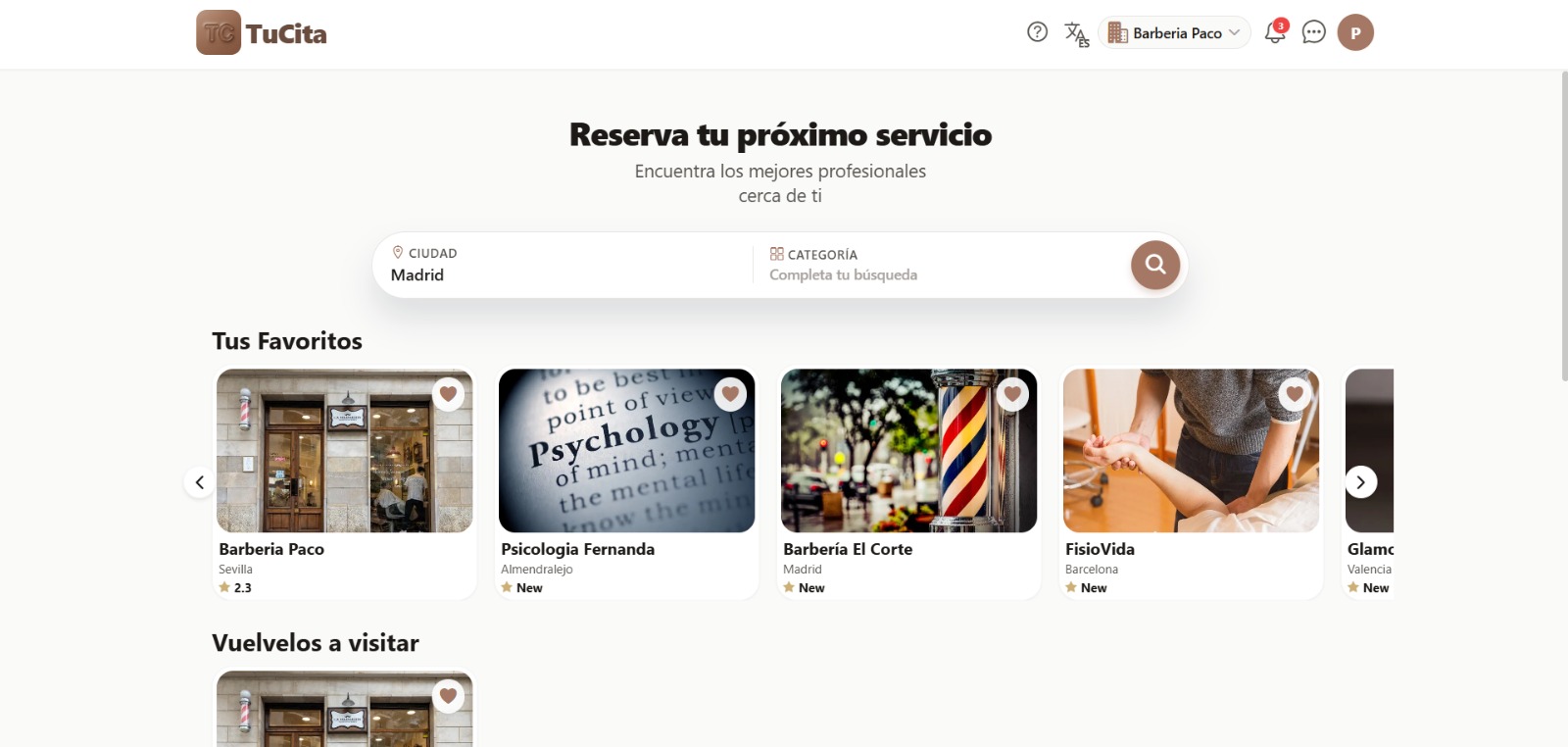Expand the Barberia Paco business dropdown
The height and width of the screenshot is (747, 1568).
click(1174, 32)
